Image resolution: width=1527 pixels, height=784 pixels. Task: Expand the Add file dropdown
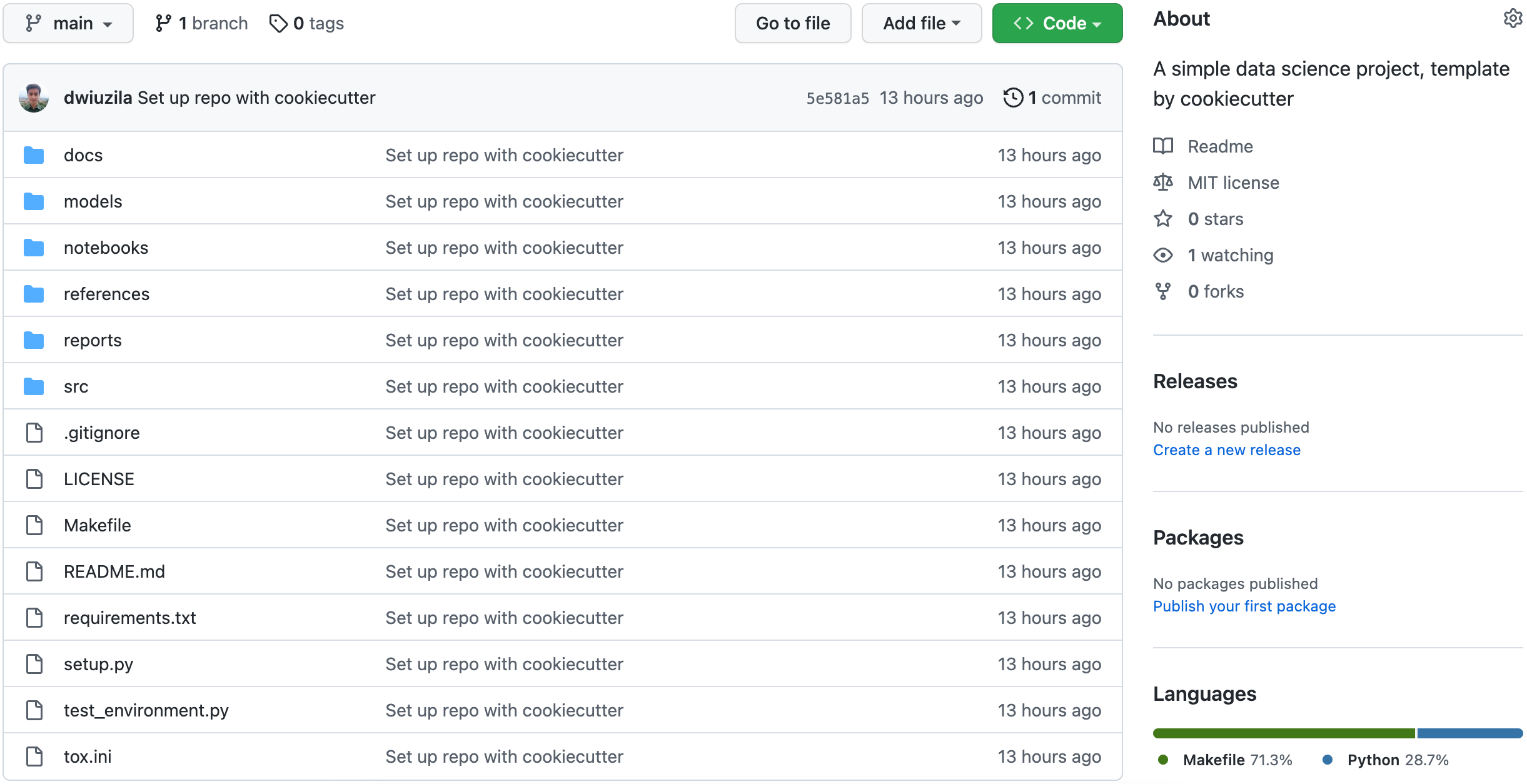tap(921, 23)
